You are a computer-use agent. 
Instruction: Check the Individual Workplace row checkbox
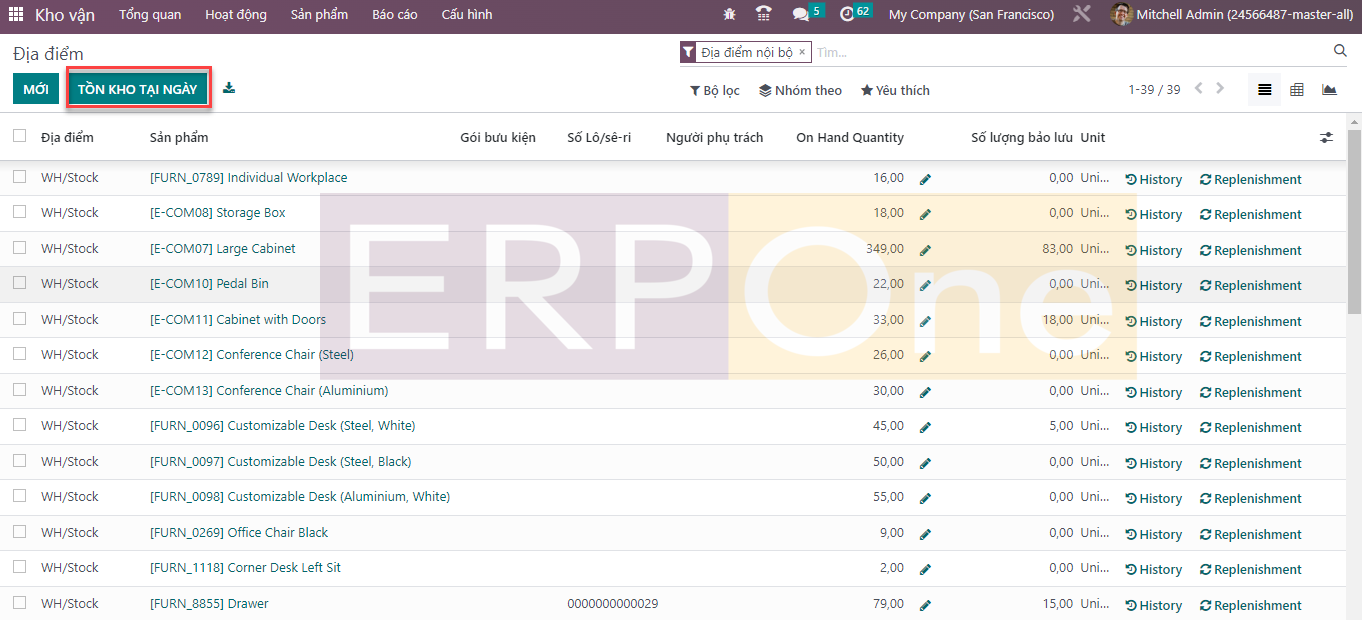20,177
